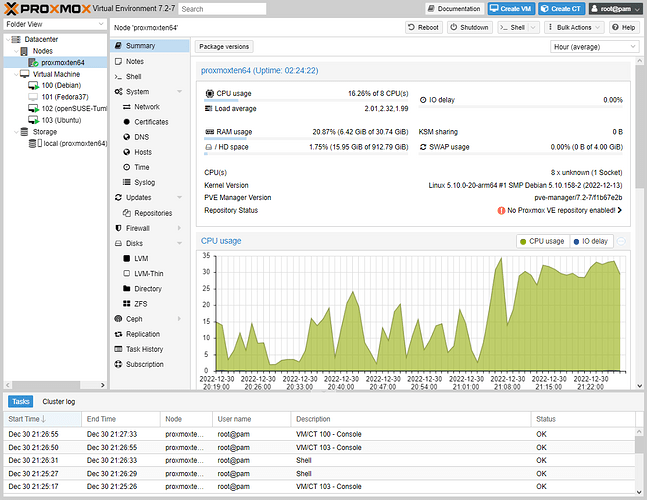Open Network settings icon
Screen dimensions: 647x500
click(x=127, y=107)
